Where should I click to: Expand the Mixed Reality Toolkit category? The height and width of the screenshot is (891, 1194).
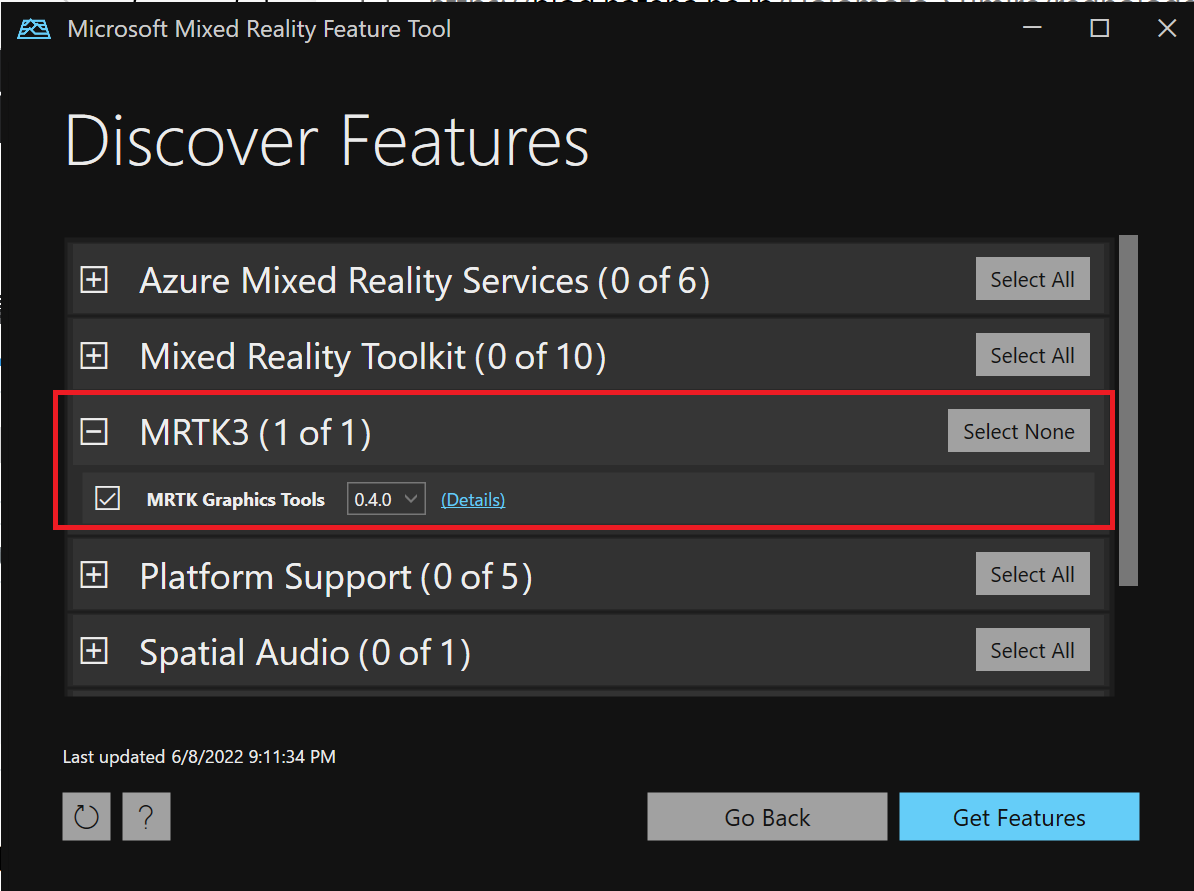click(93, 355)
